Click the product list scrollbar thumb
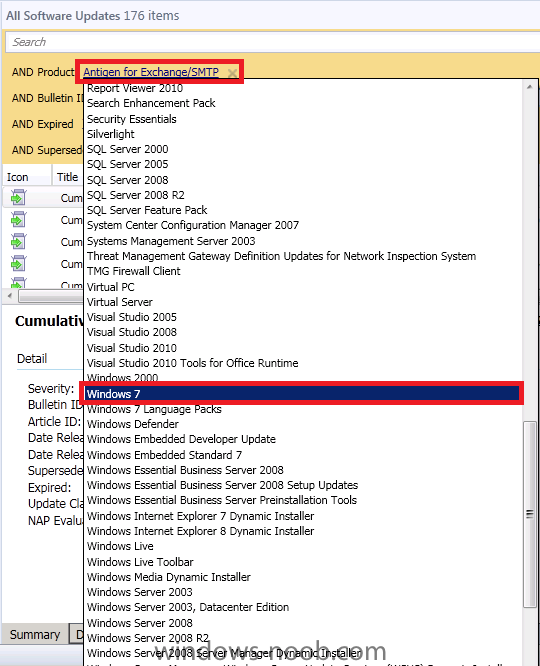 (x=529, y=514)
